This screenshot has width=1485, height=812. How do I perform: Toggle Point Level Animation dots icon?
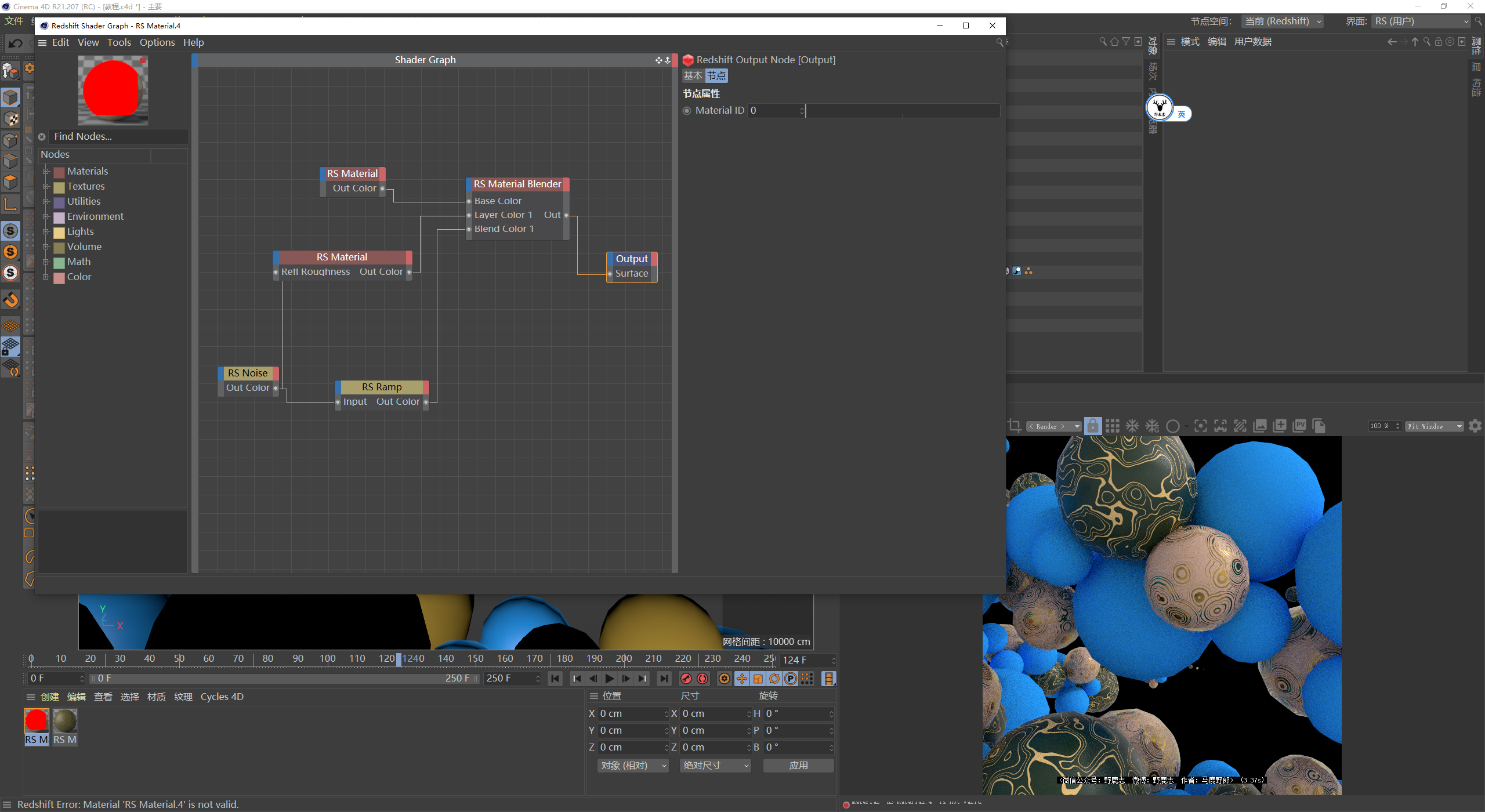click(x=807, y=679)
